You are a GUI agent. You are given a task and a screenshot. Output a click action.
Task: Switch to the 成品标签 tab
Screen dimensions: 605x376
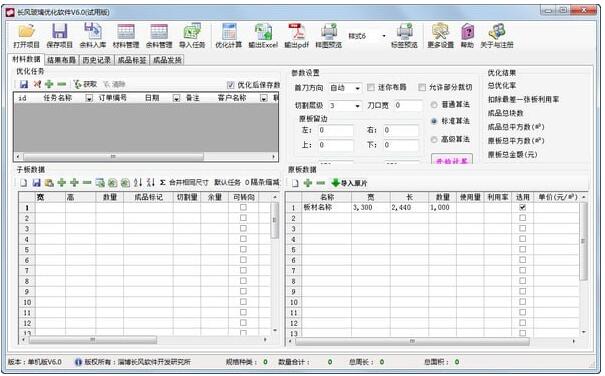point(132,60)
